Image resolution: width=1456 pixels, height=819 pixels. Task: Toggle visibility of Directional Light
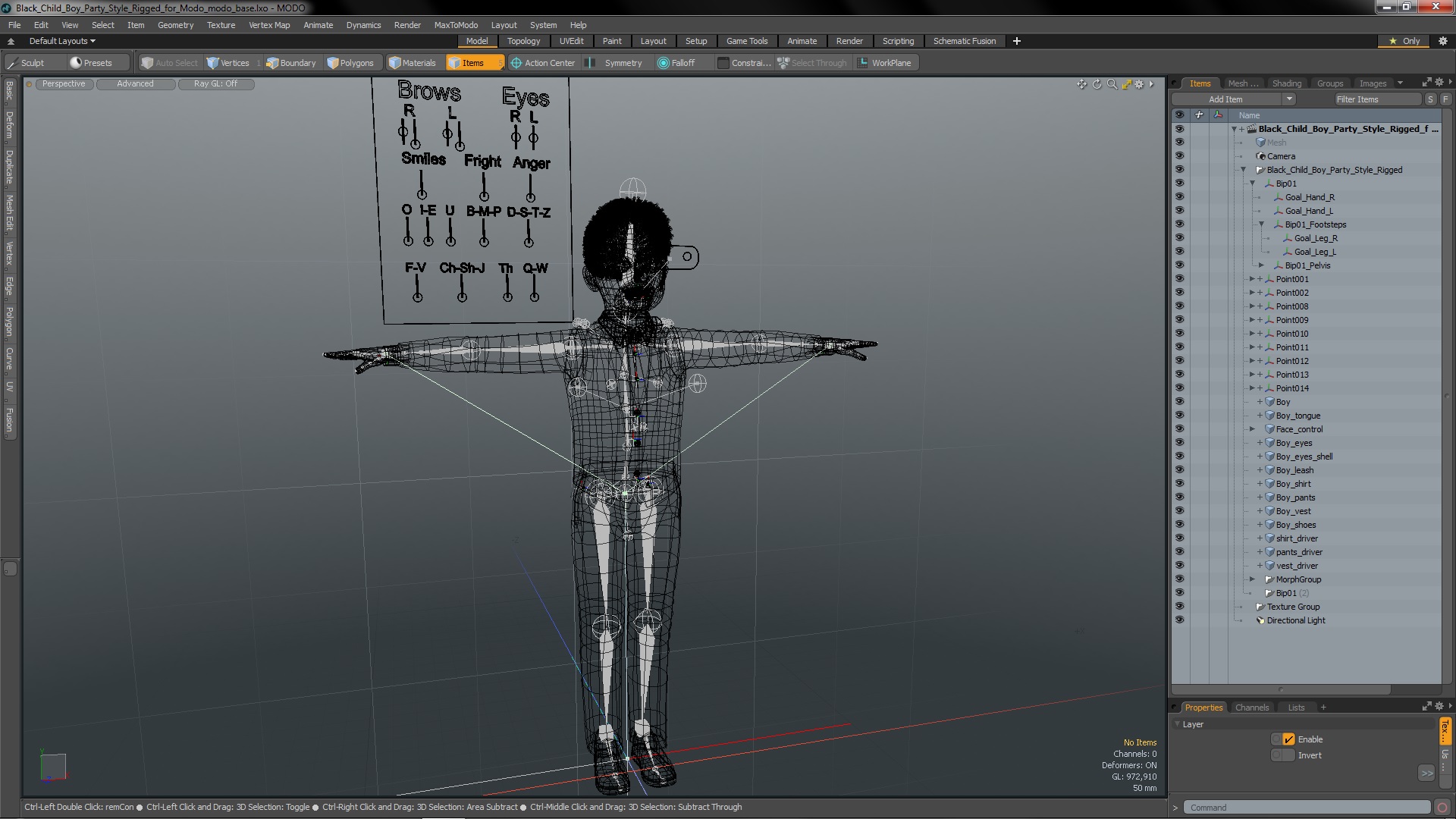(1179, 620)
